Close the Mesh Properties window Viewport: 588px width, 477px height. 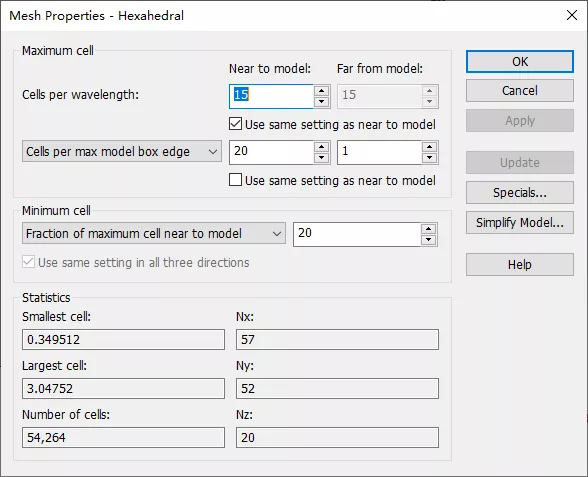pyautogui.click(x=572, y=15)
